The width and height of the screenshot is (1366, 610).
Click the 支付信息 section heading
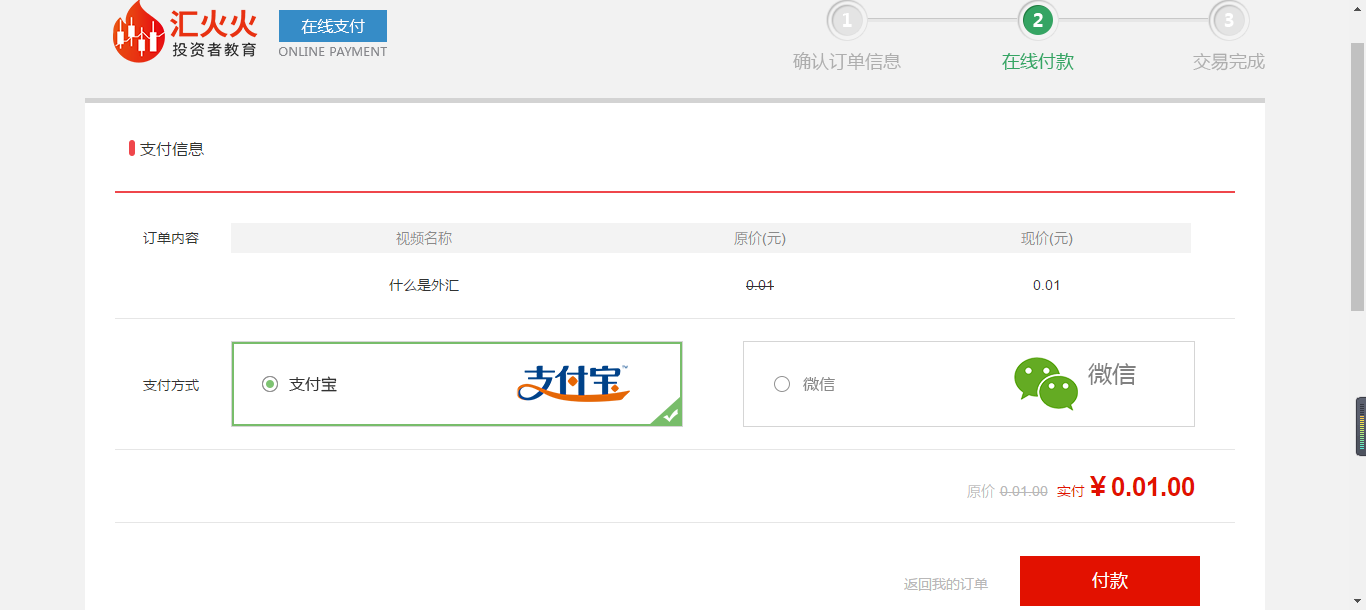172,149
